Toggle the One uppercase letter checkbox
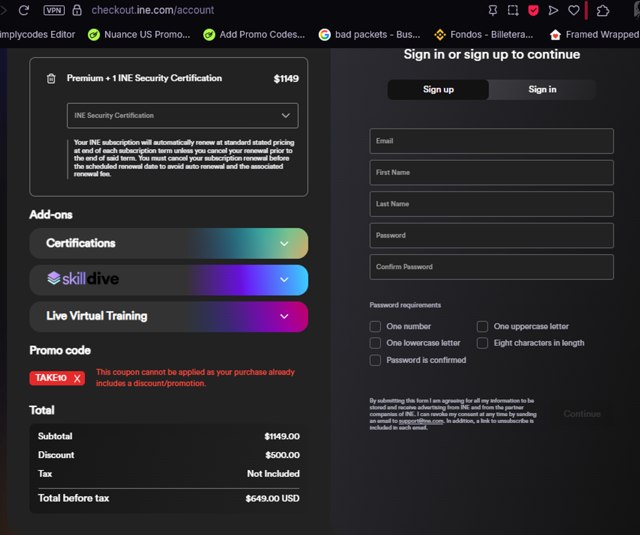This screenshot has width=640, height=535. [483, 327]
